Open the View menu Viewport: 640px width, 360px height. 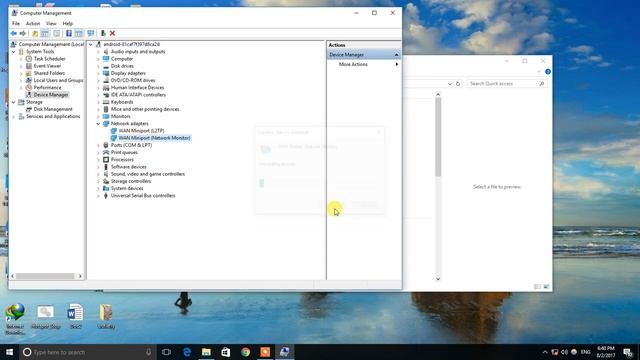pos(51,24)
